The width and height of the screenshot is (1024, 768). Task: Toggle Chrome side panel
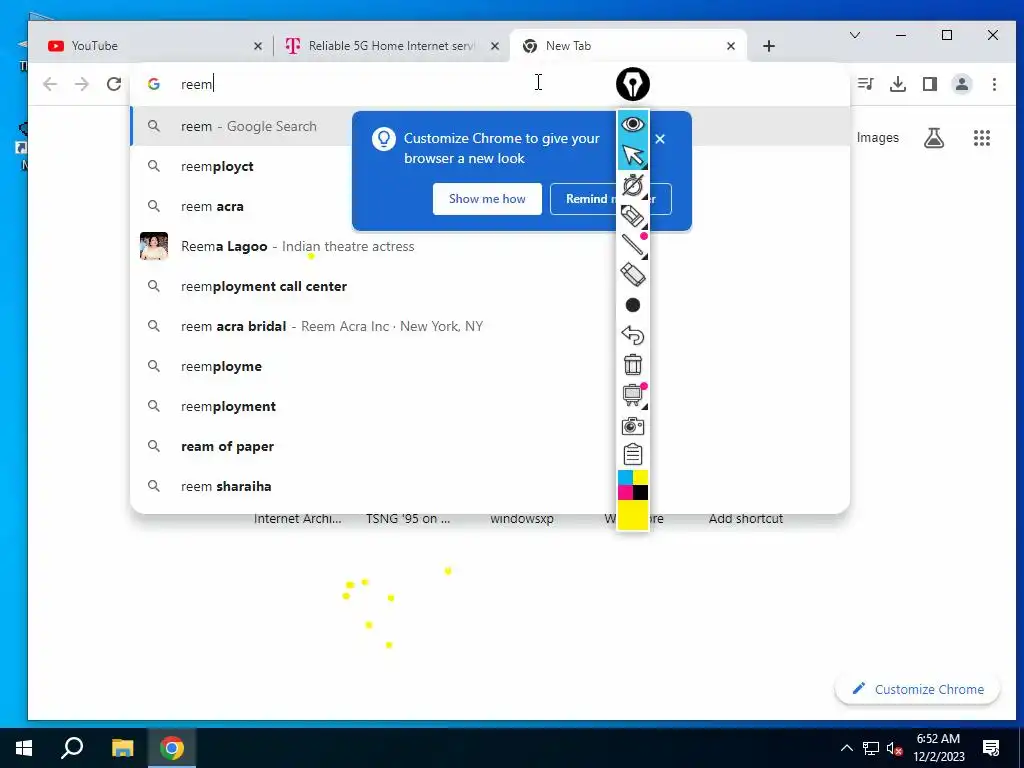click(929, 84)
